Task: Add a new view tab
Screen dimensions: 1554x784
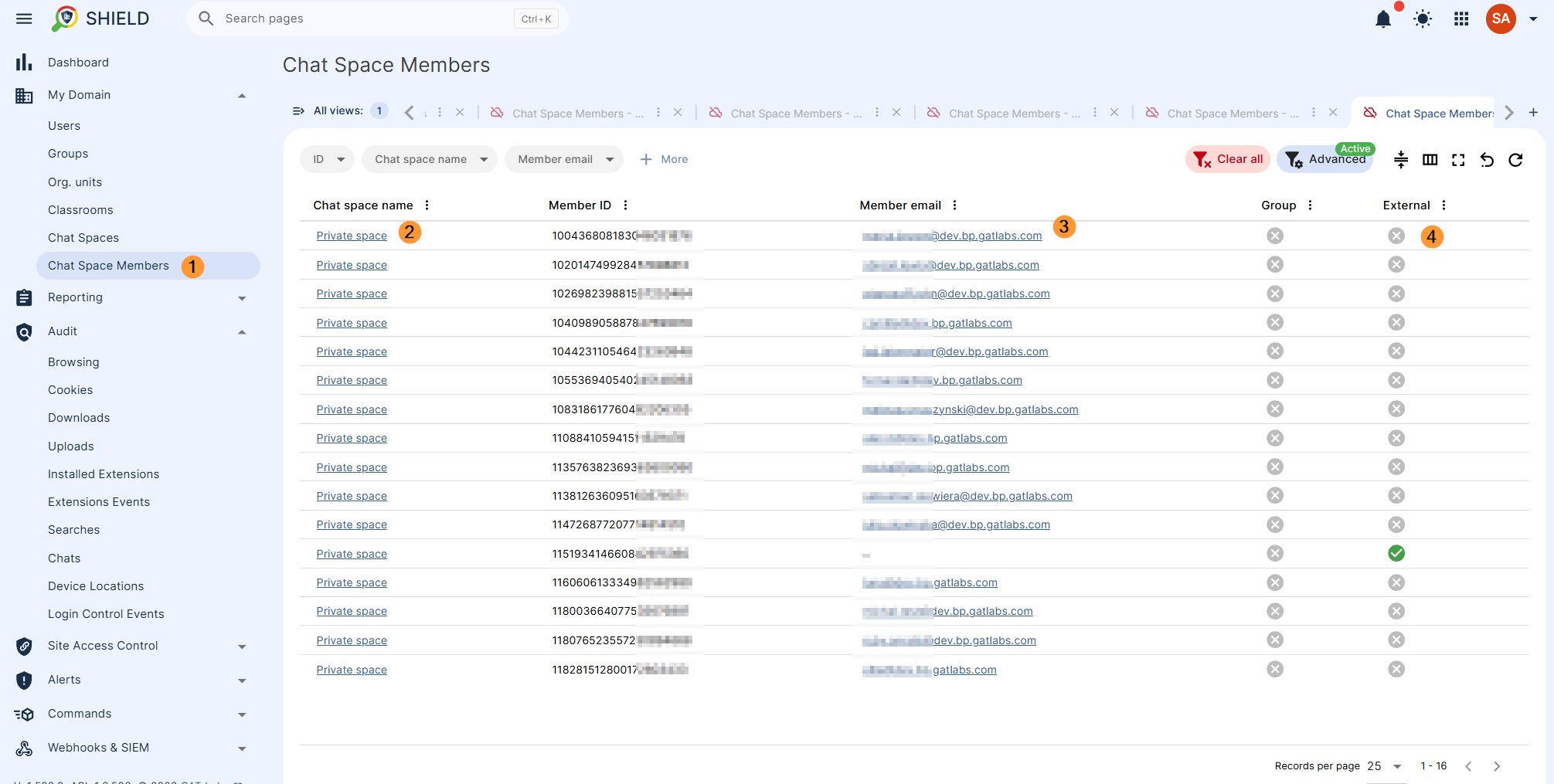Action: (1533, 113)
